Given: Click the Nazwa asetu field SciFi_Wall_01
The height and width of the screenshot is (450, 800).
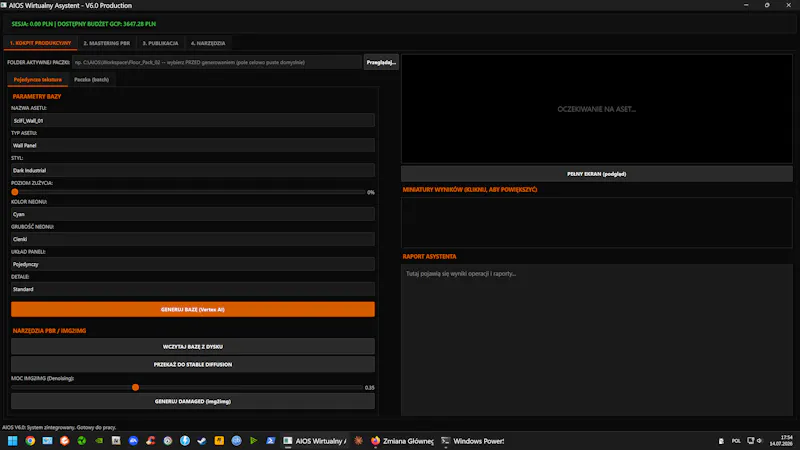Looking at the screenshot, I should 193,121.
